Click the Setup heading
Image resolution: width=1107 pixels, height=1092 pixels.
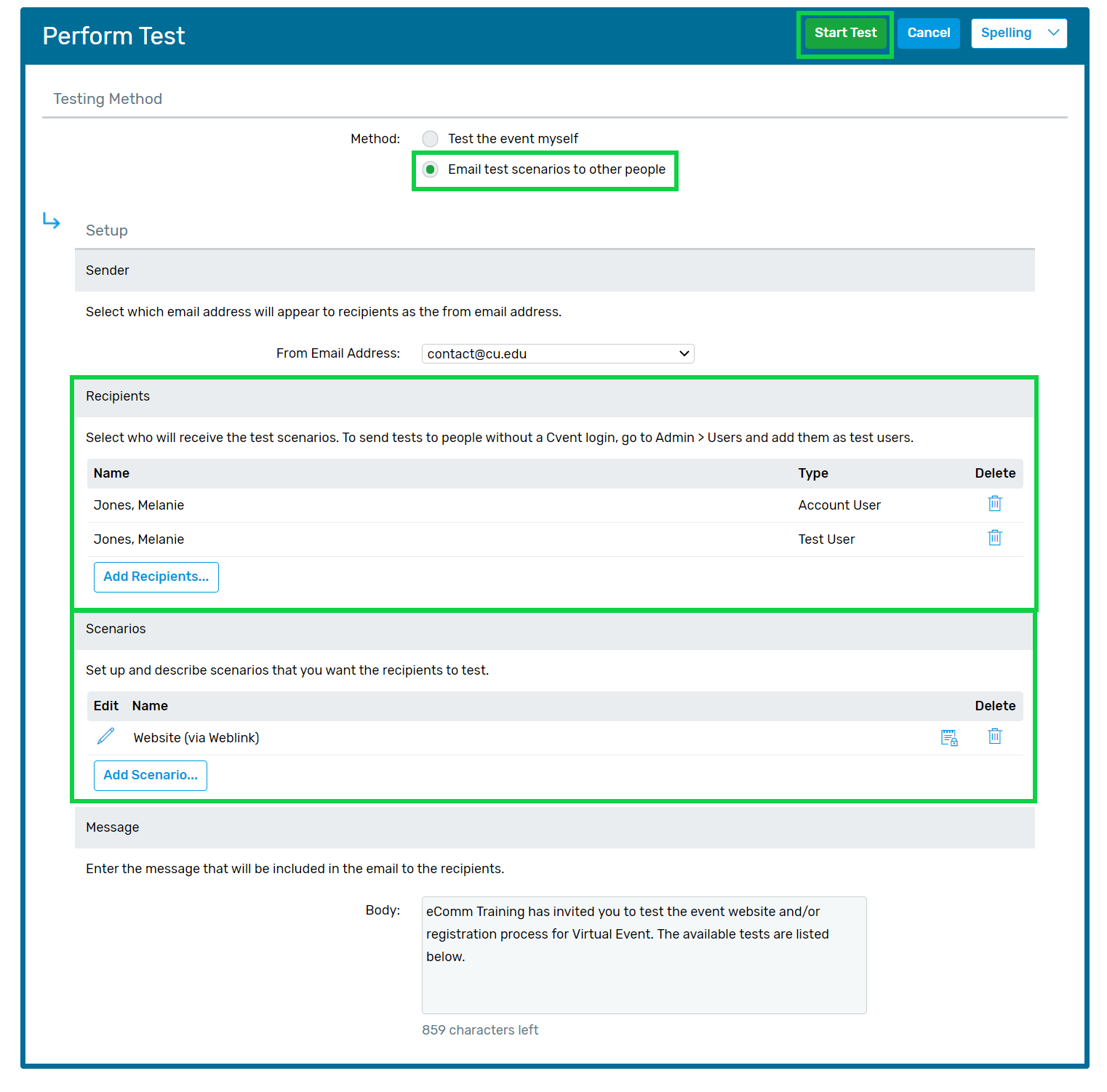(107, 230)
